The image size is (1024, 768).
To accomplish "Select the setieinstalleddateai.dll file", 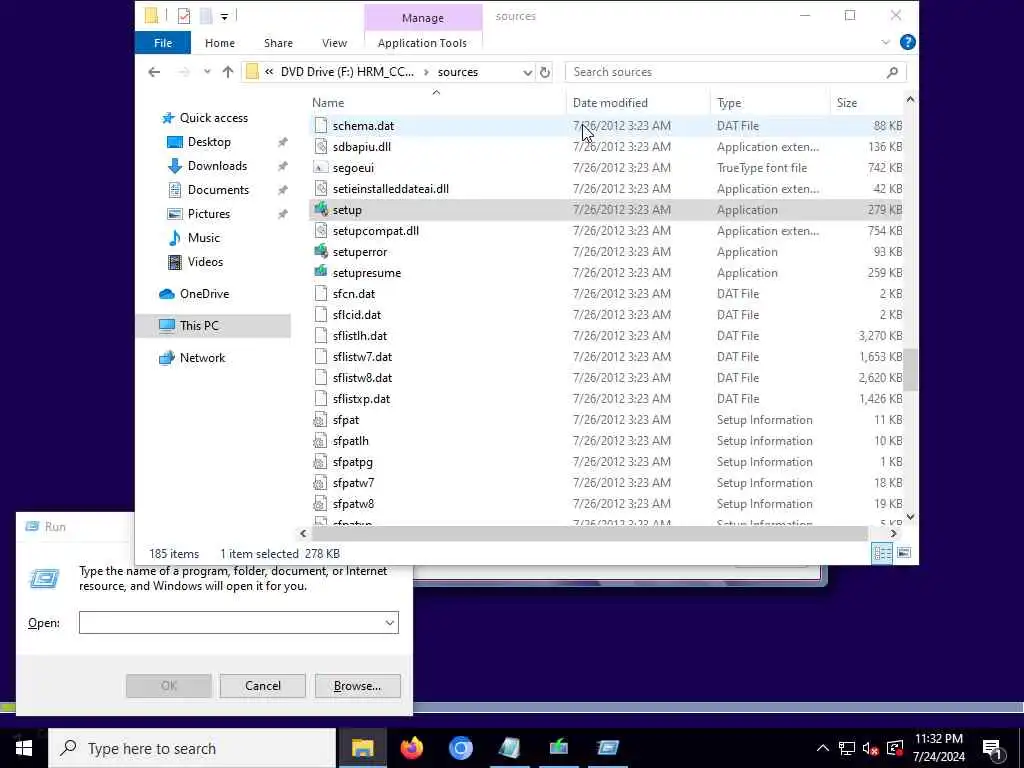I will [391, 189].
